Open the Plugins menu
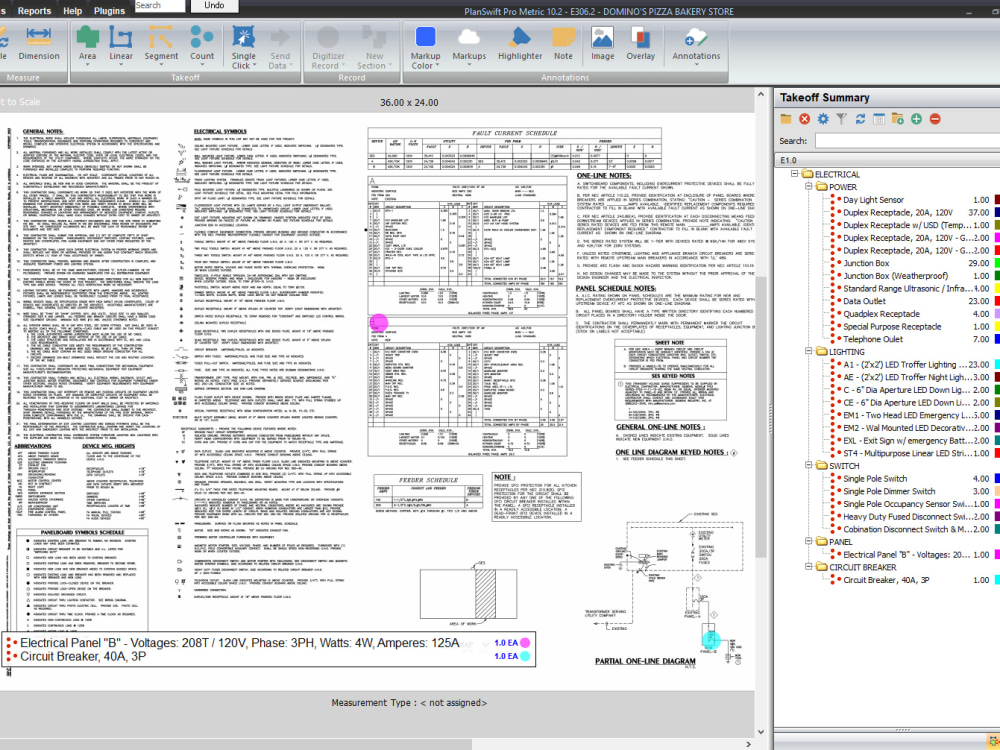The height and width of the screenshot is (750, 1000). tap(109, 11)
